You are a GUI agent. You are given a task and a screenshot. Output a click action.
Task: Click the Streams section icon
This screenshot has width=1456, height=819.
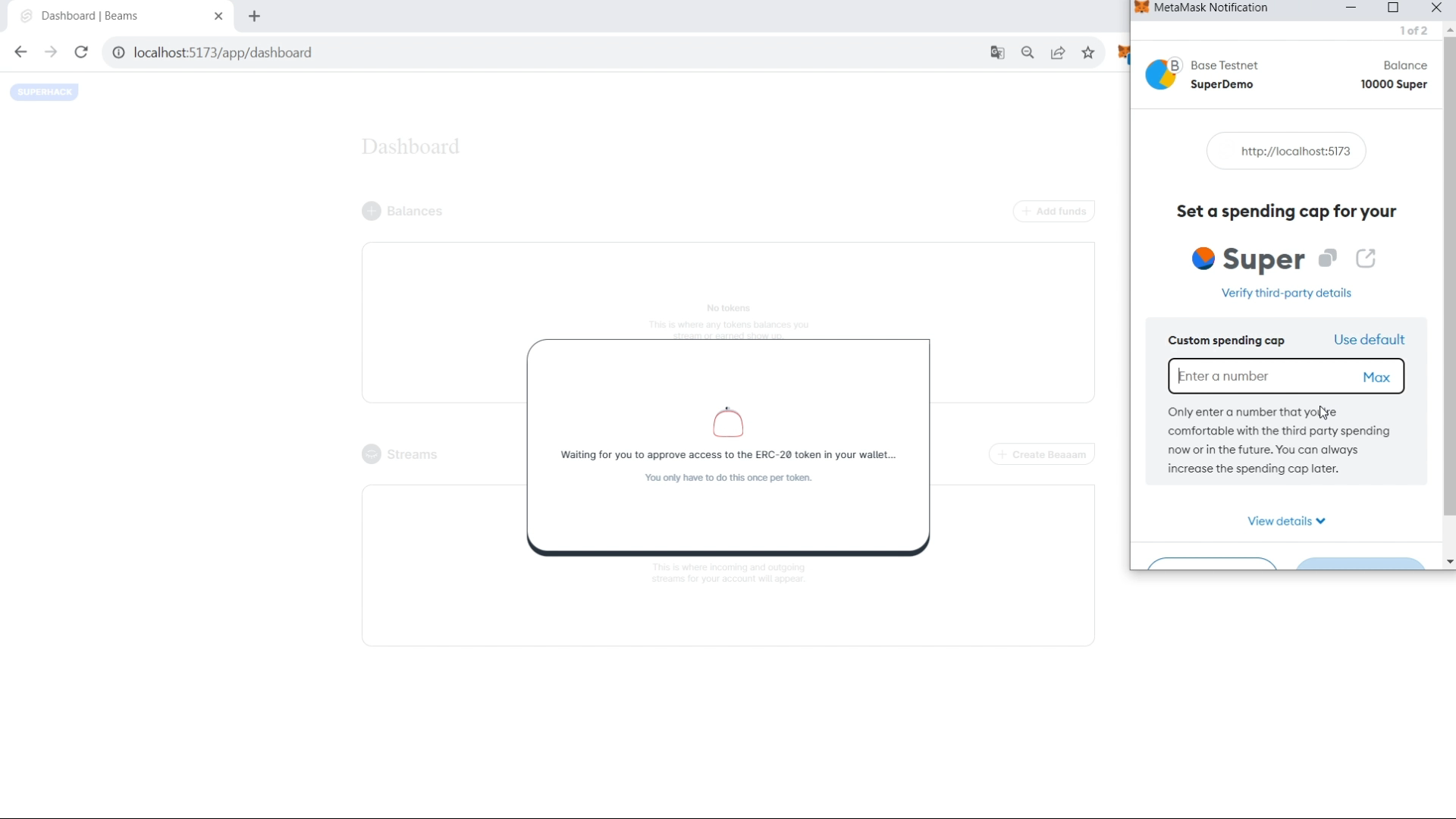(x=371, y=454)
